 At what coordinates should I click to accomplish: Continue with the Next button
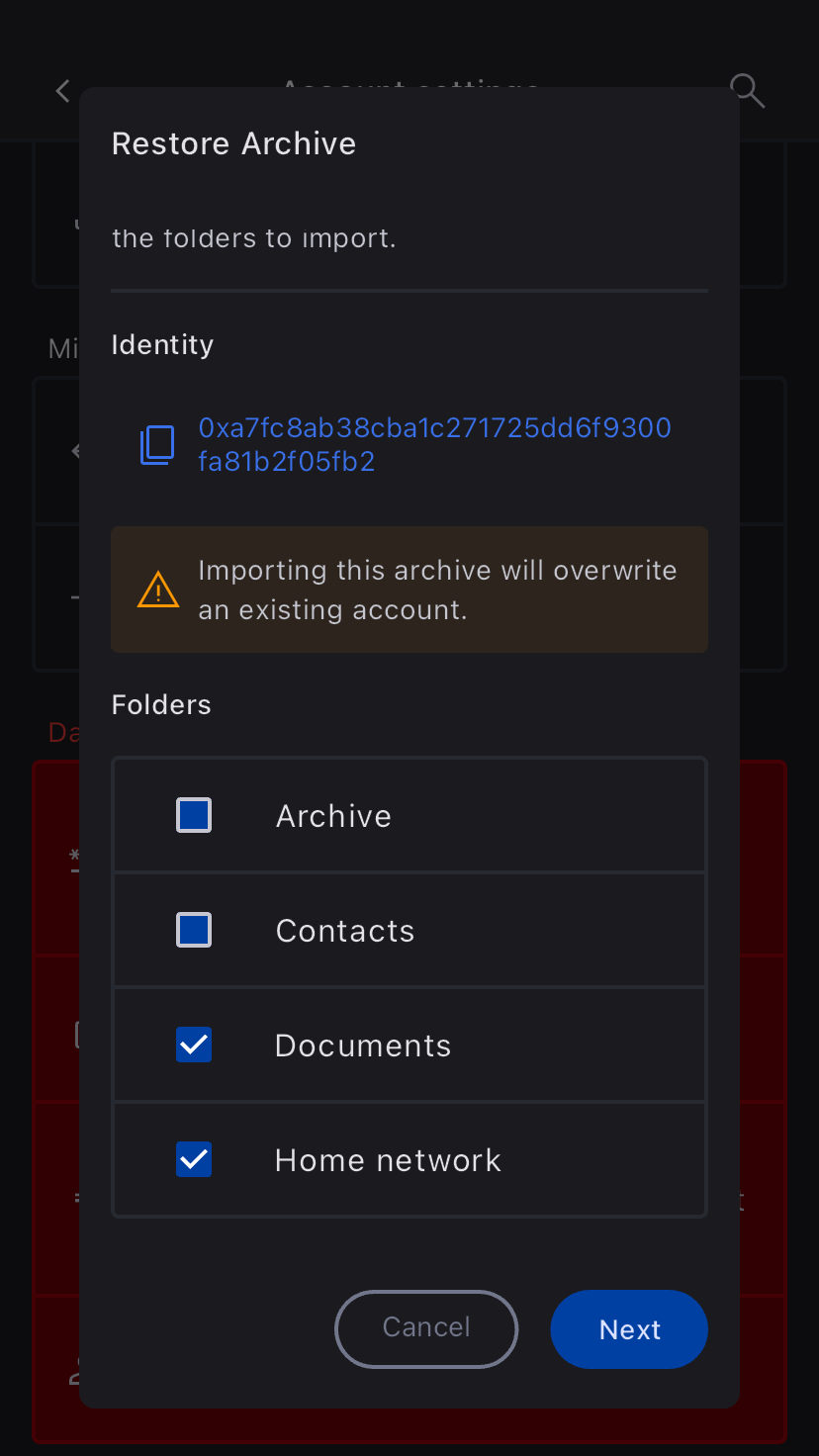[629, 1329]
